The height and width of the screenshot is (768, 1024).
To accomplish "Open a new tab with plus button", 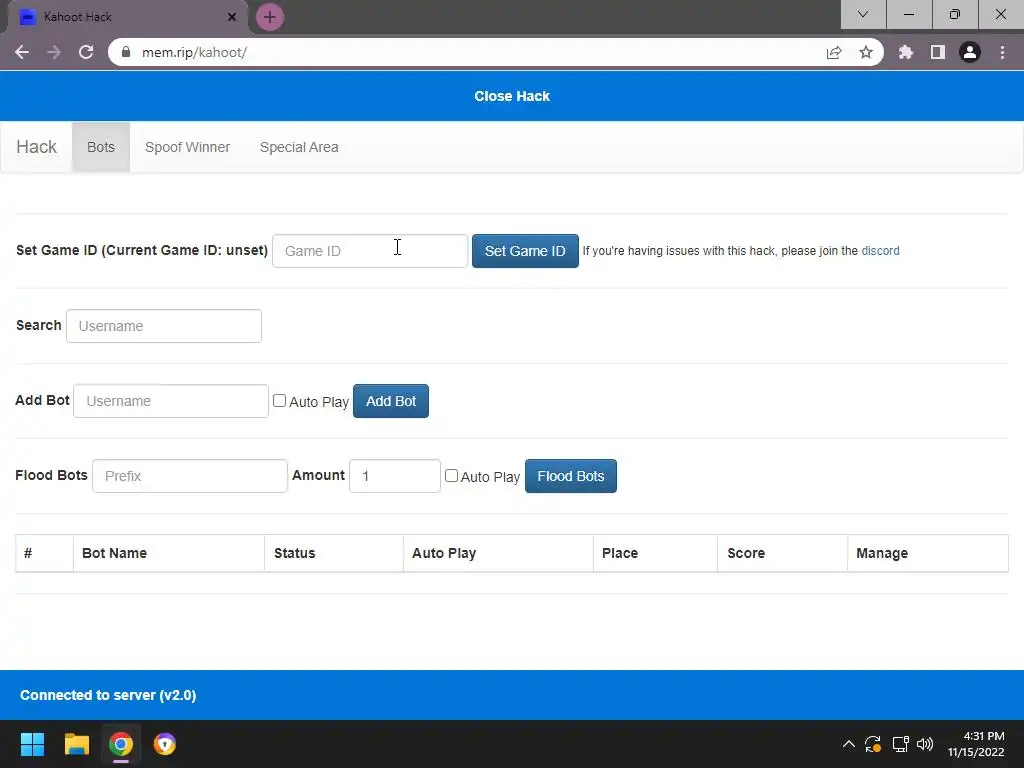I will (x=270, y=17).
